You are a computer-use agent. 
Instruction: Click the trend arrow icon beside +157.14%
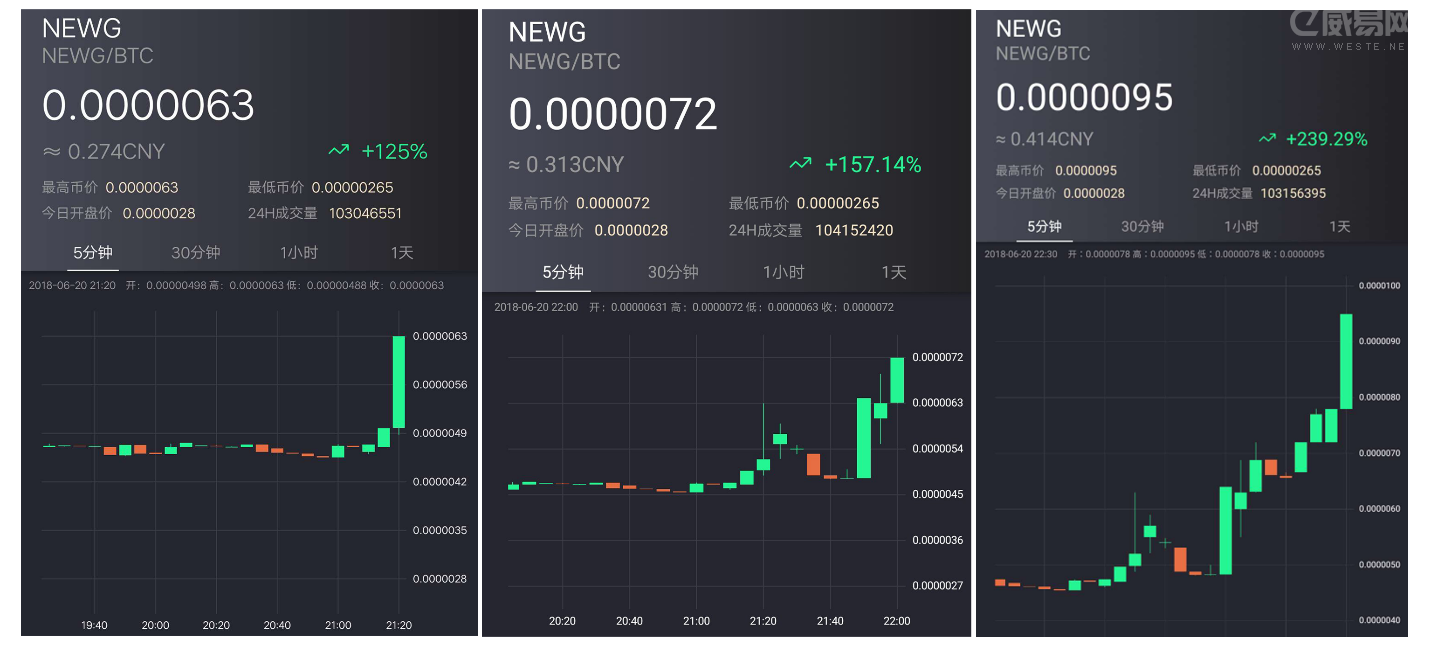pos(800,164)
